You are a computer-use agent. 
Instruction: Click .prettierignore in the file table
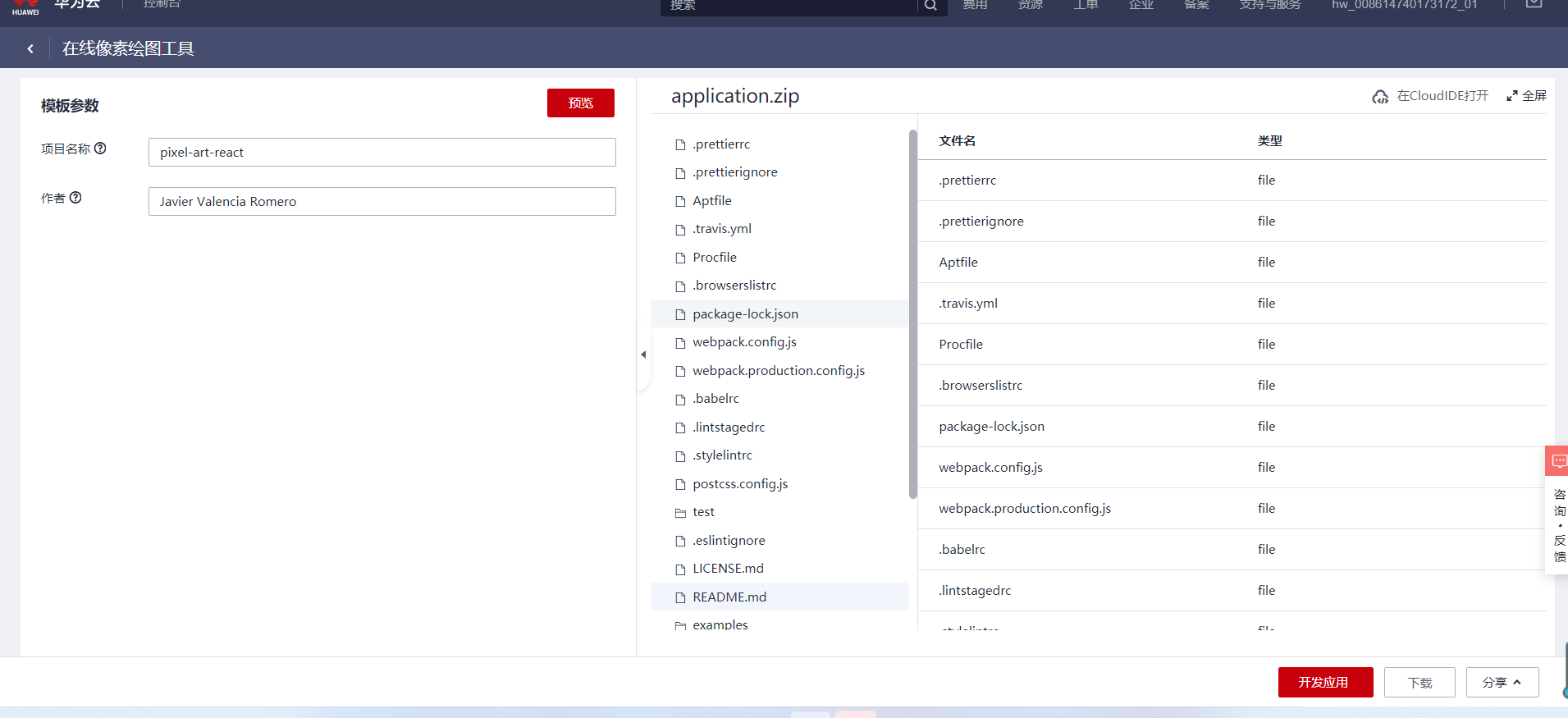pos(981,221)
